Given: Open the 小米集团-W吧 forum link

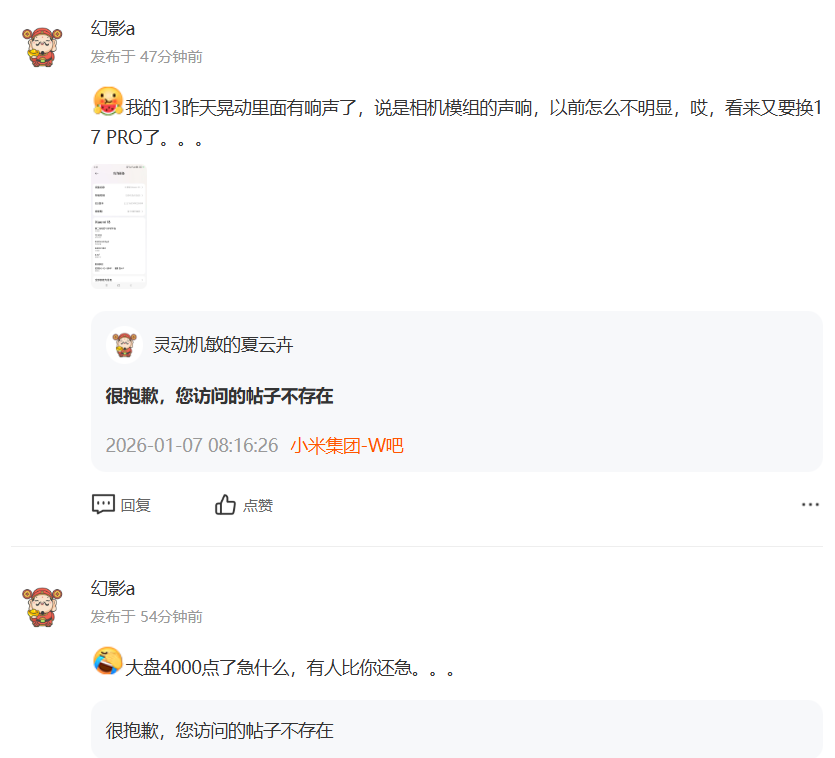Looking at the screenshot, I should pos(347,445).
